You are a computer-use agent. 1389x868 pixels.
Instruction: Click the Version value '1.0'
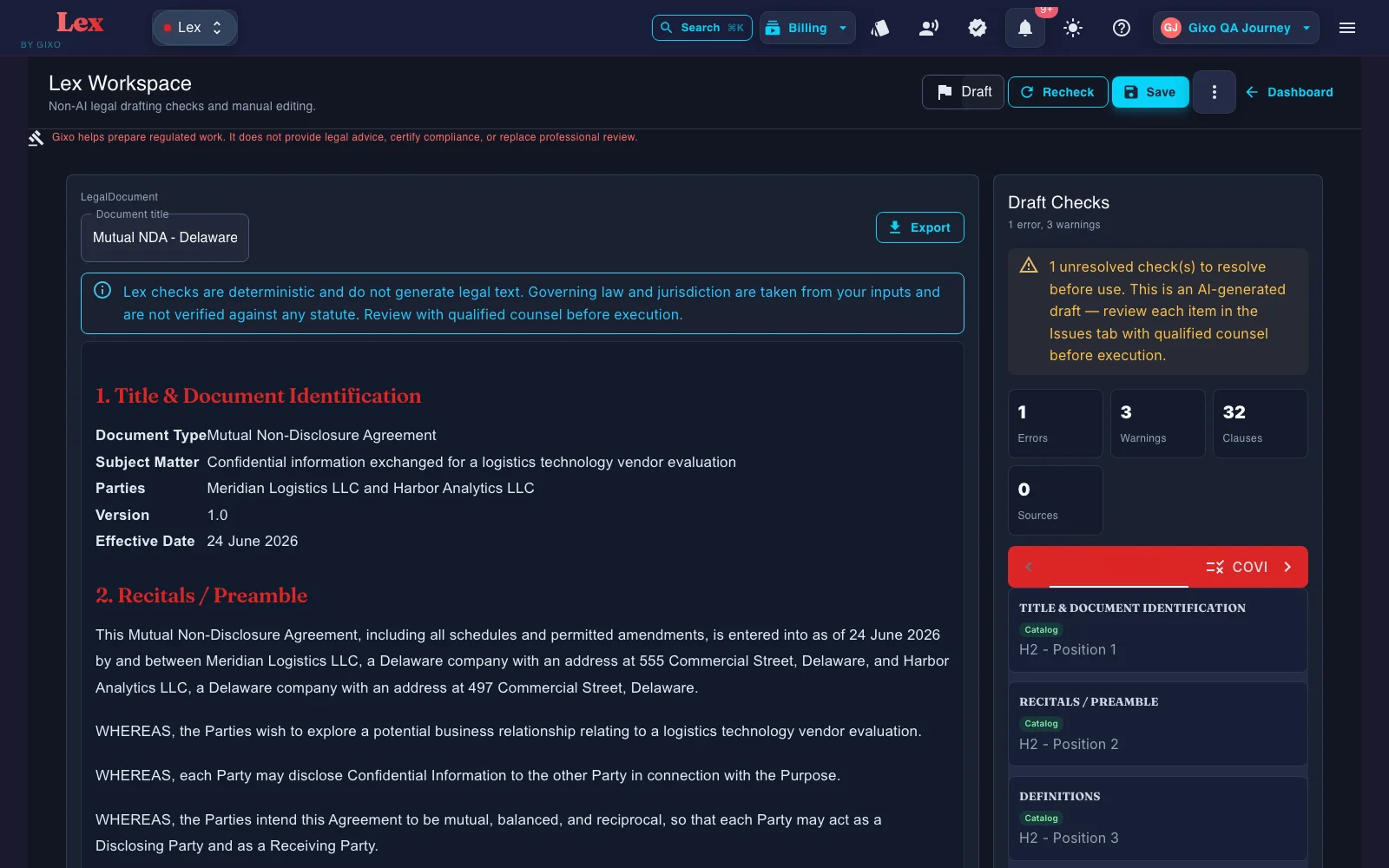[x=217, y=516]
